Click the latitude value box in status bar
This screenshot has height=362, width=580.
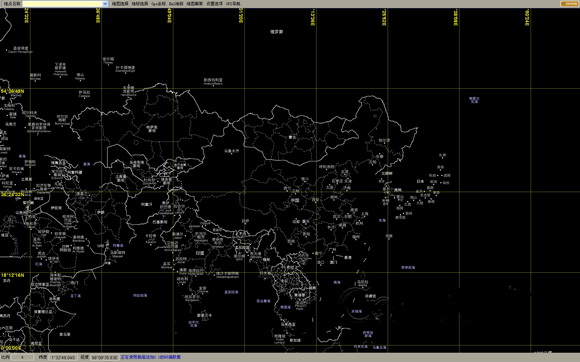(x=63, y=358)
